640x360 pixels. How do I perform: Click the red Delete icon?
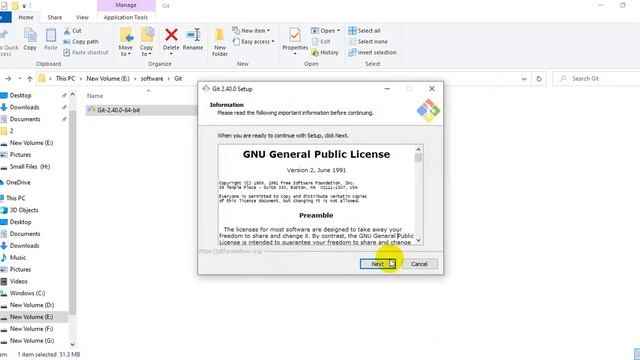coord(171,35)
